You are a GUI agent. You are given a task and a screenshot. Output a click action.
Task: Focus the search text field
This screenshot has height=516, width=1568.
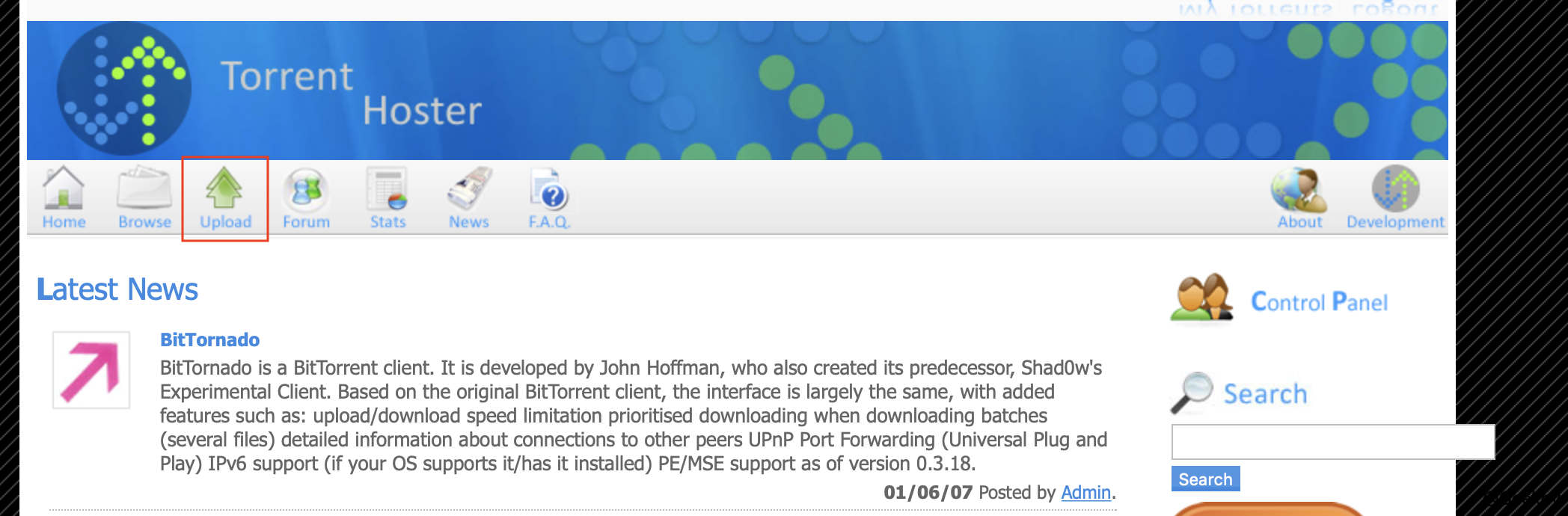pos(1332,442)
